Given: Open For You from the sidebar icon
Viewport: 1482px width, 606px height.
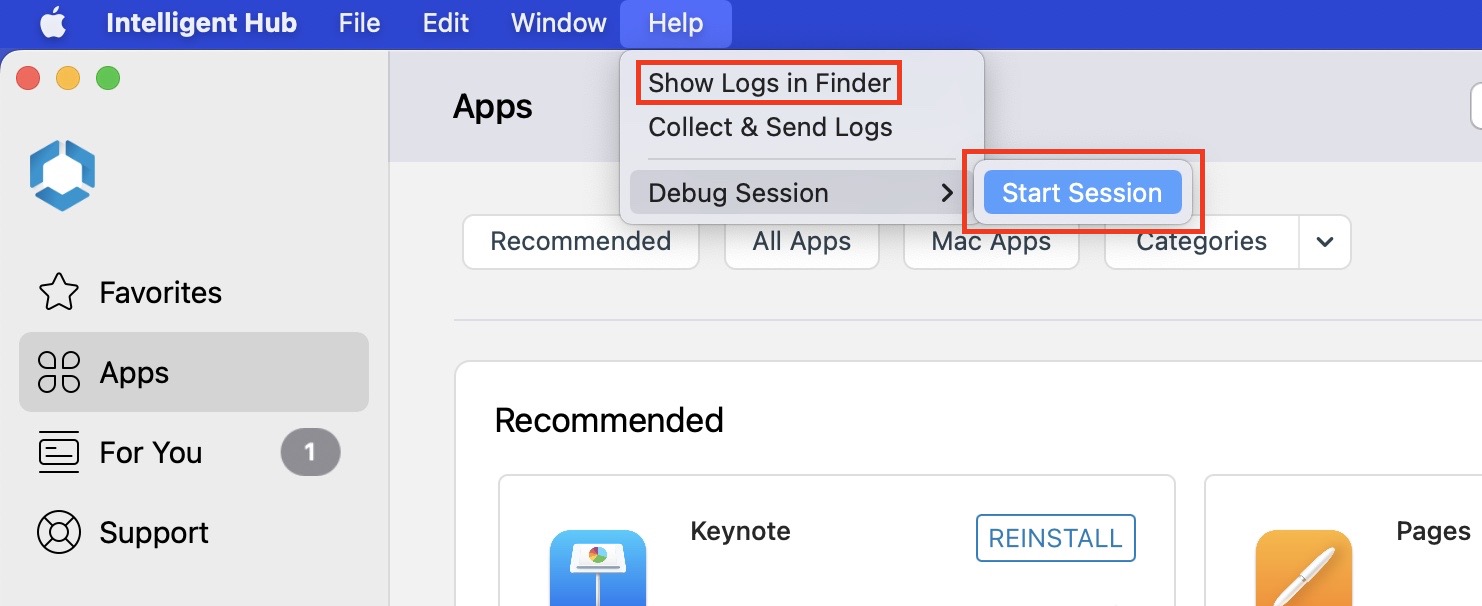Looking at the screenshot, I should [59, 452].
